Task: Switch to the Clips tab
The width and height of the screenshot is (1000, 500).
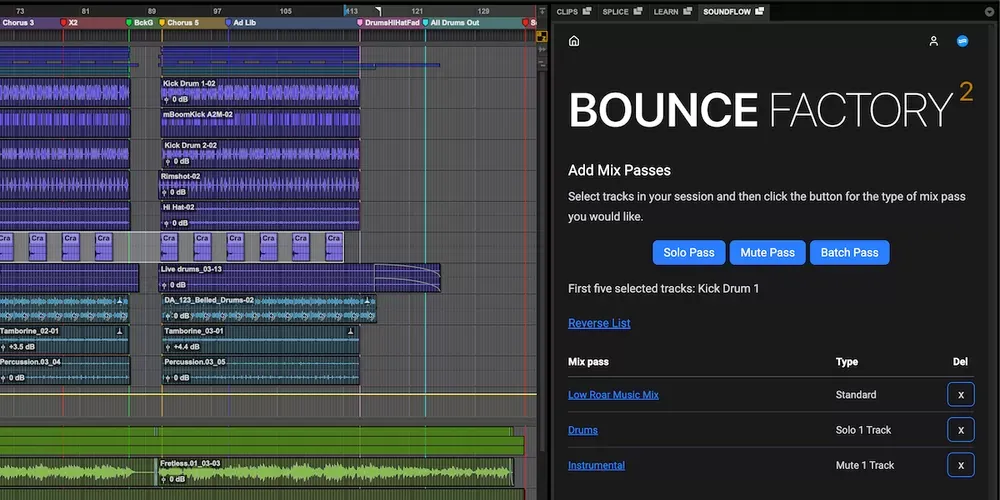Action: [x=567, y=11]
